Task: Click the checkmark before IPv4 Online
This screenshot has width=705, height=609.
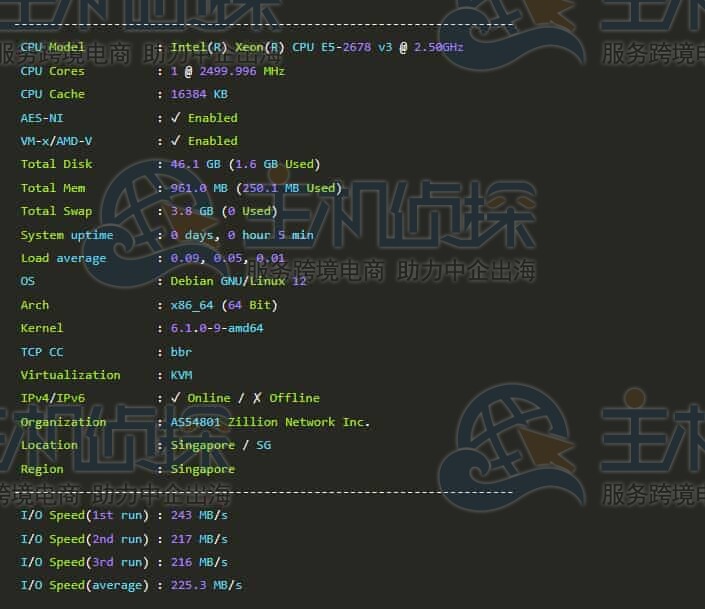Action: coord(176,398)
